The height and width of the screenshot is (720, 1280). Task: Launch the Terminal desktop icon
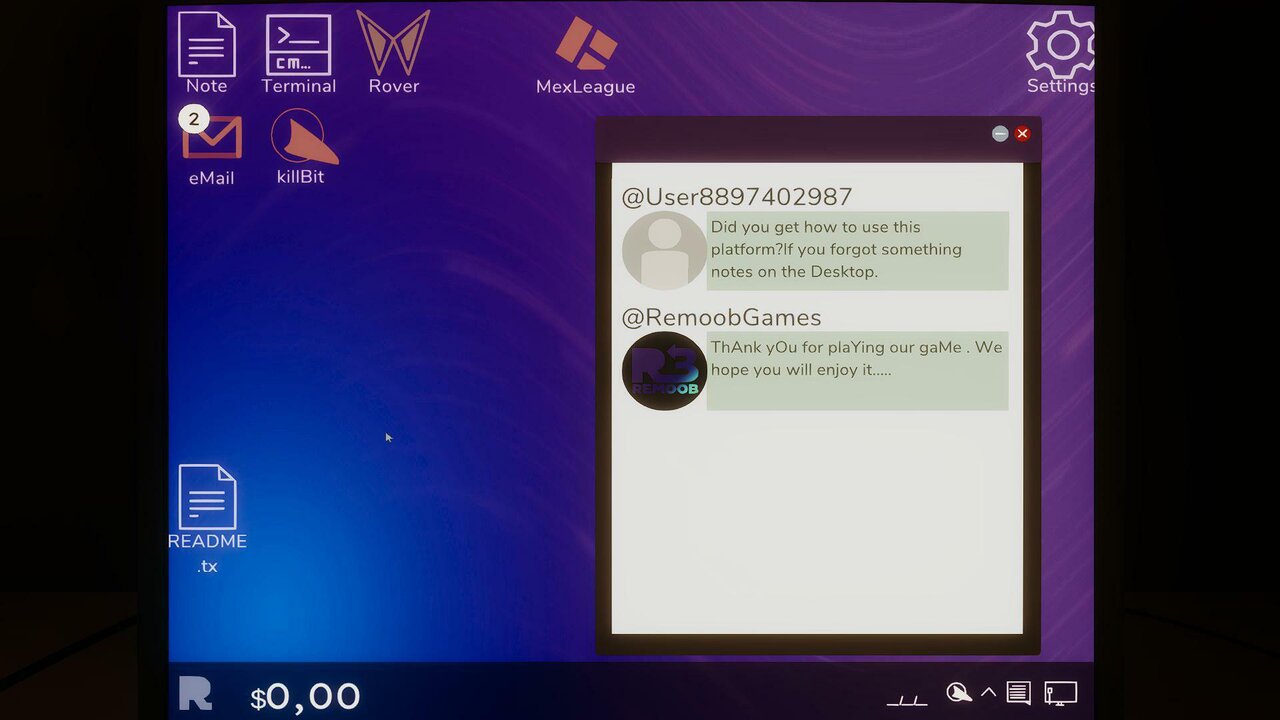pos(298,45)
